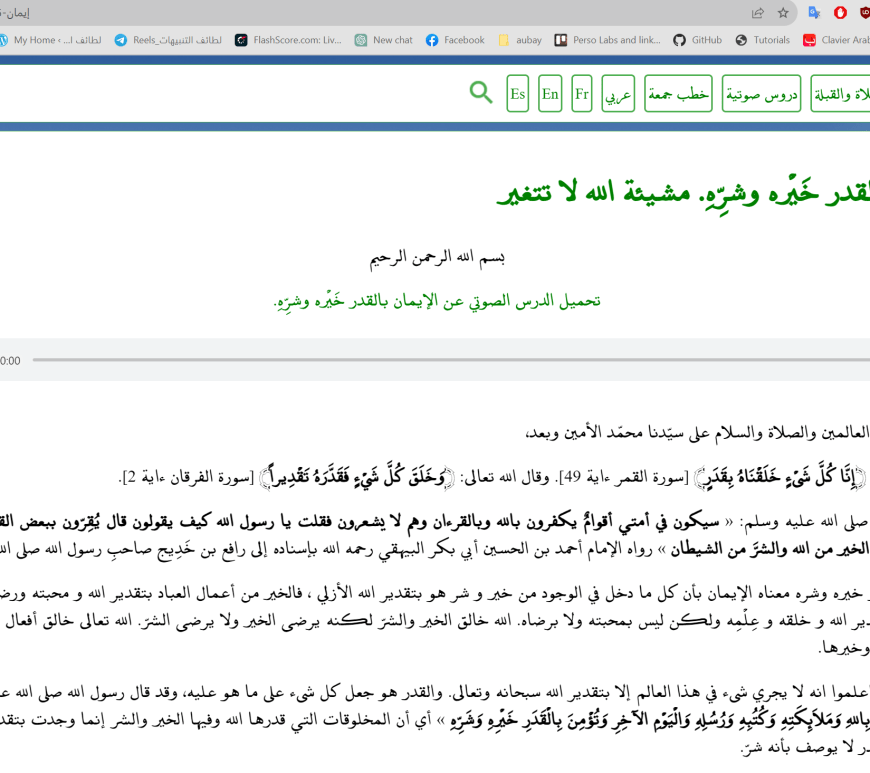Switch site language to Fr
This screenshot has height=773, width=870.
(x=582, y=94)
